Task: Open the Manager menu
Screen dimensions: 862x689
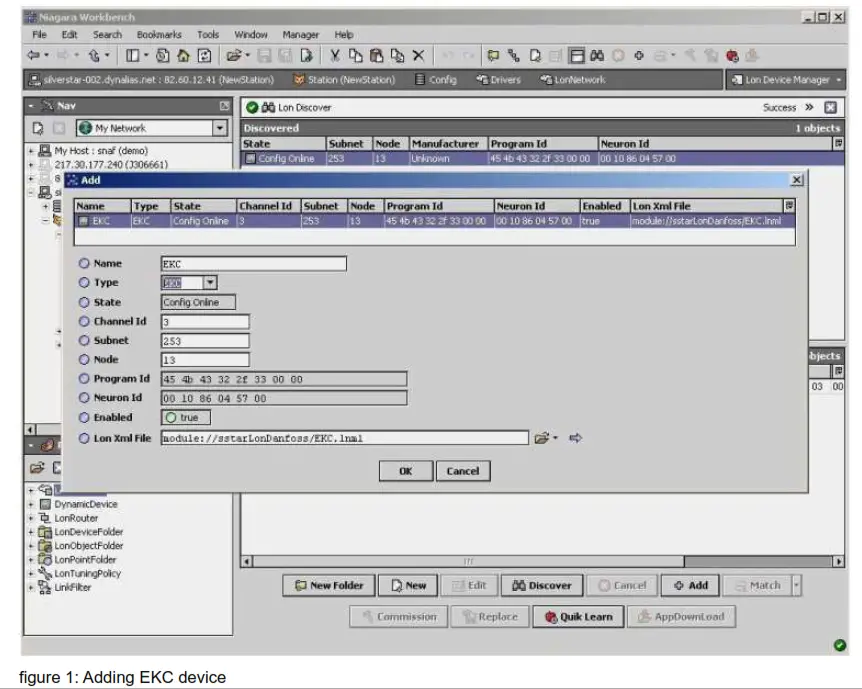Action: (300, 34)
